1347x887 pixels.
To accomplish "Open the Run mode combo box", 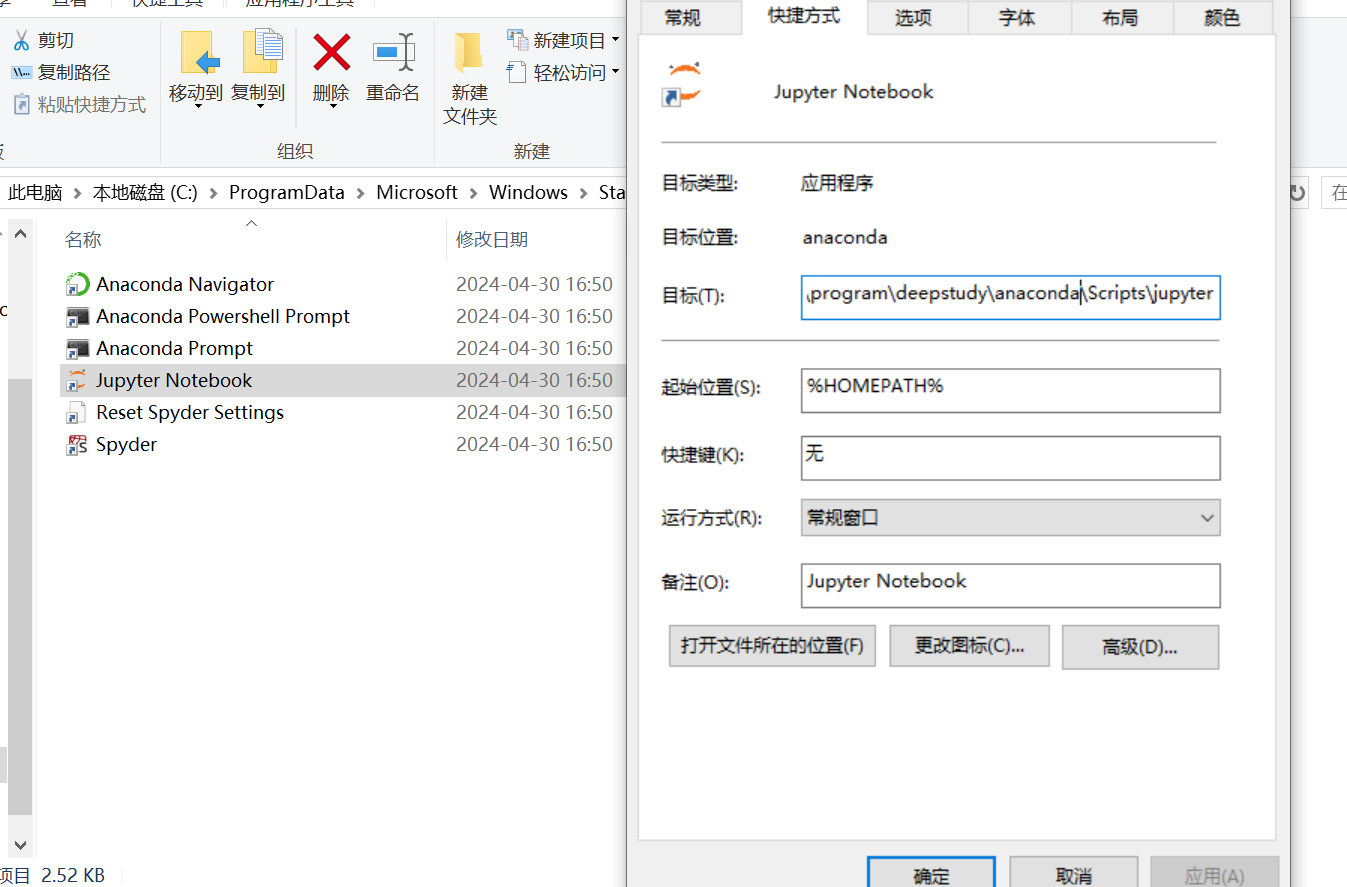I will click(x=1010, y=518).
